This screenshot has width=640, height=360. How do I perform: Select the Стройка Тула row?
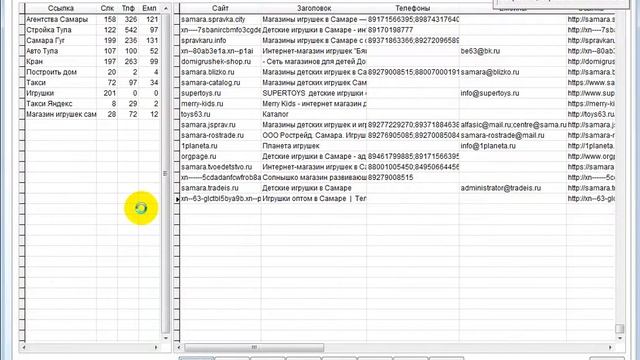pos(93,30)
